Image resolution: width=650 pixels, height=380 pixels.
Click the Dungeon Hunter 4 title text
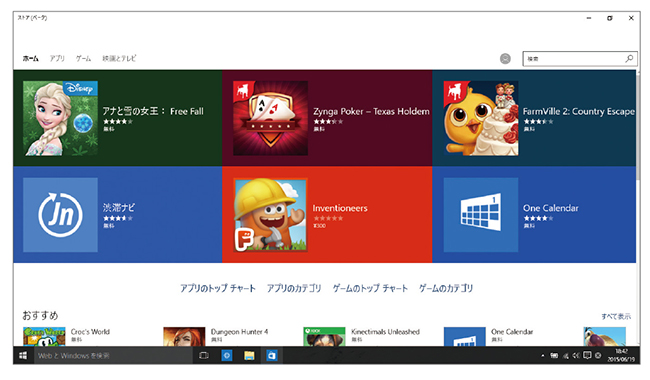[x=239, y=332]
